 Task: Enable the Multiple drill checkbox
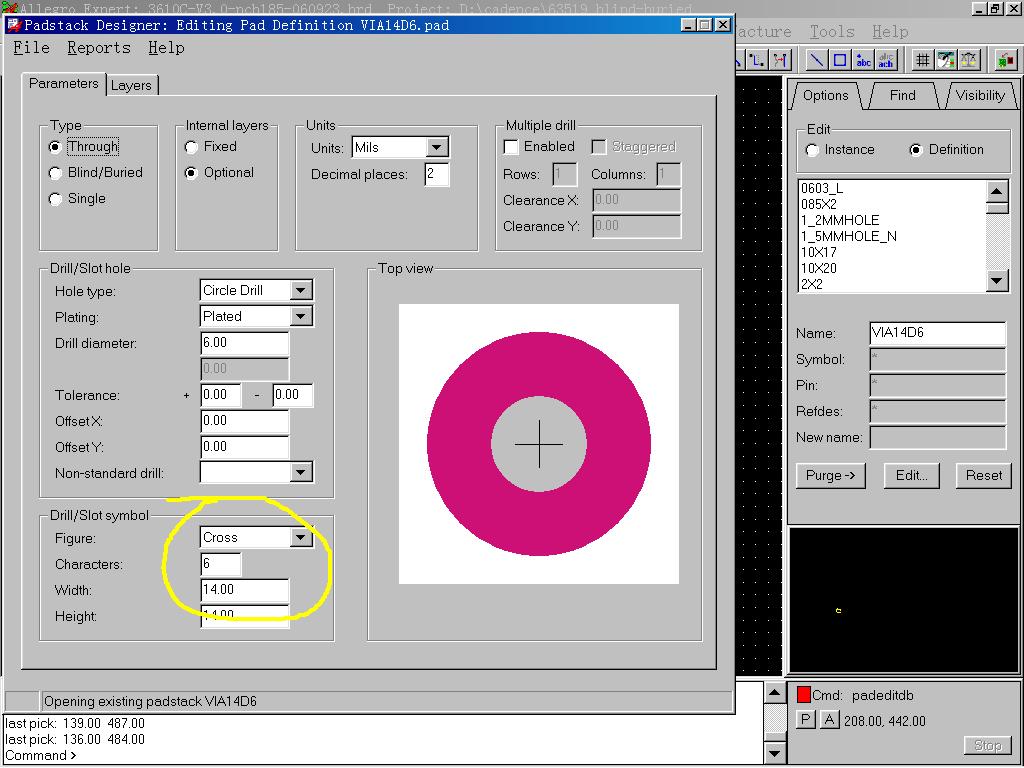[512, 147]
